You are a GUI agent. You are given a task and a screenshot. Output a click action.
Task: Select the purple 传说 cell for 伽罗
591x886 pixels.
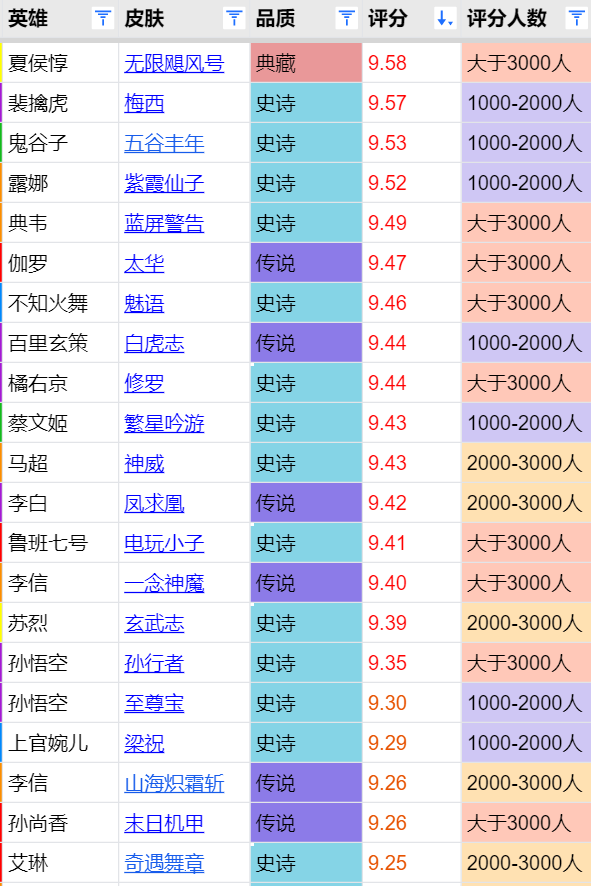click(306, 263)
